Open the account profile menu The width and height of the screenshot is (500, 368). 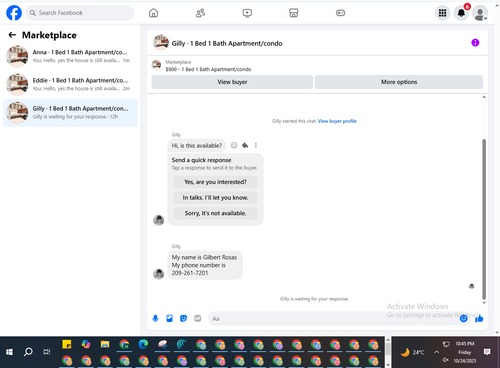coord(480,13)
